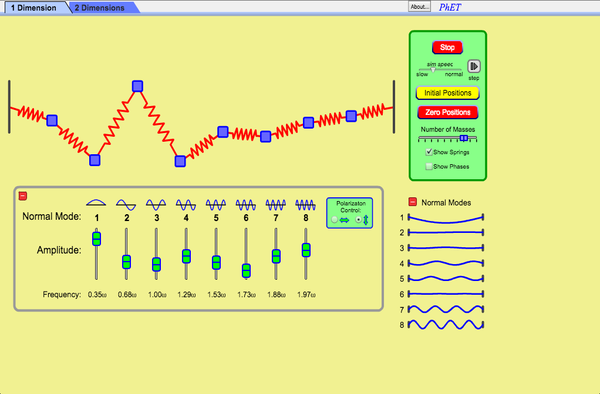The image size is (600, 394).
Task: Collapse the Normal Modes list red minus
Action: point(412,202)
